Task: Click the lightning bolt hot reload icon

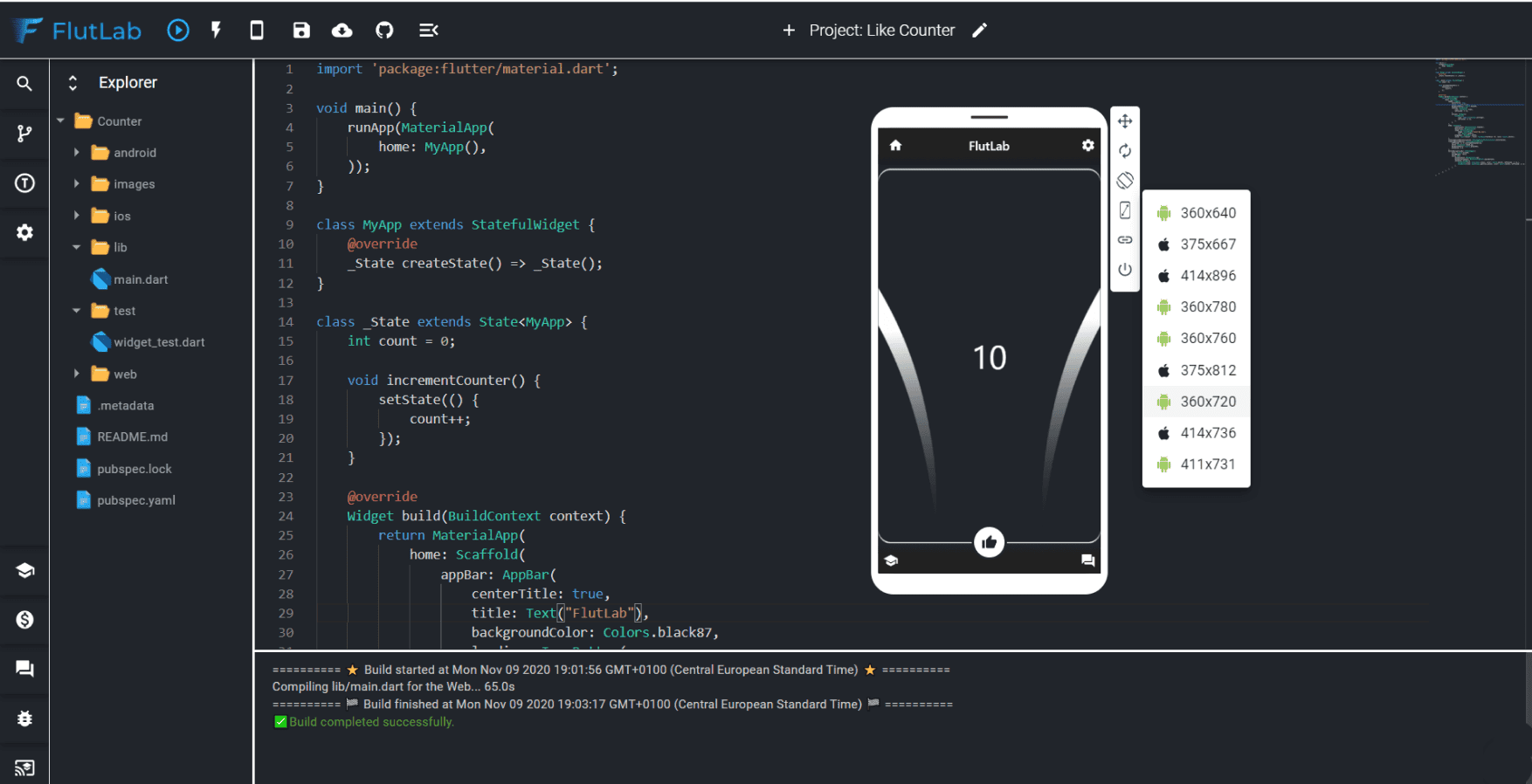Action: (217, 31)
